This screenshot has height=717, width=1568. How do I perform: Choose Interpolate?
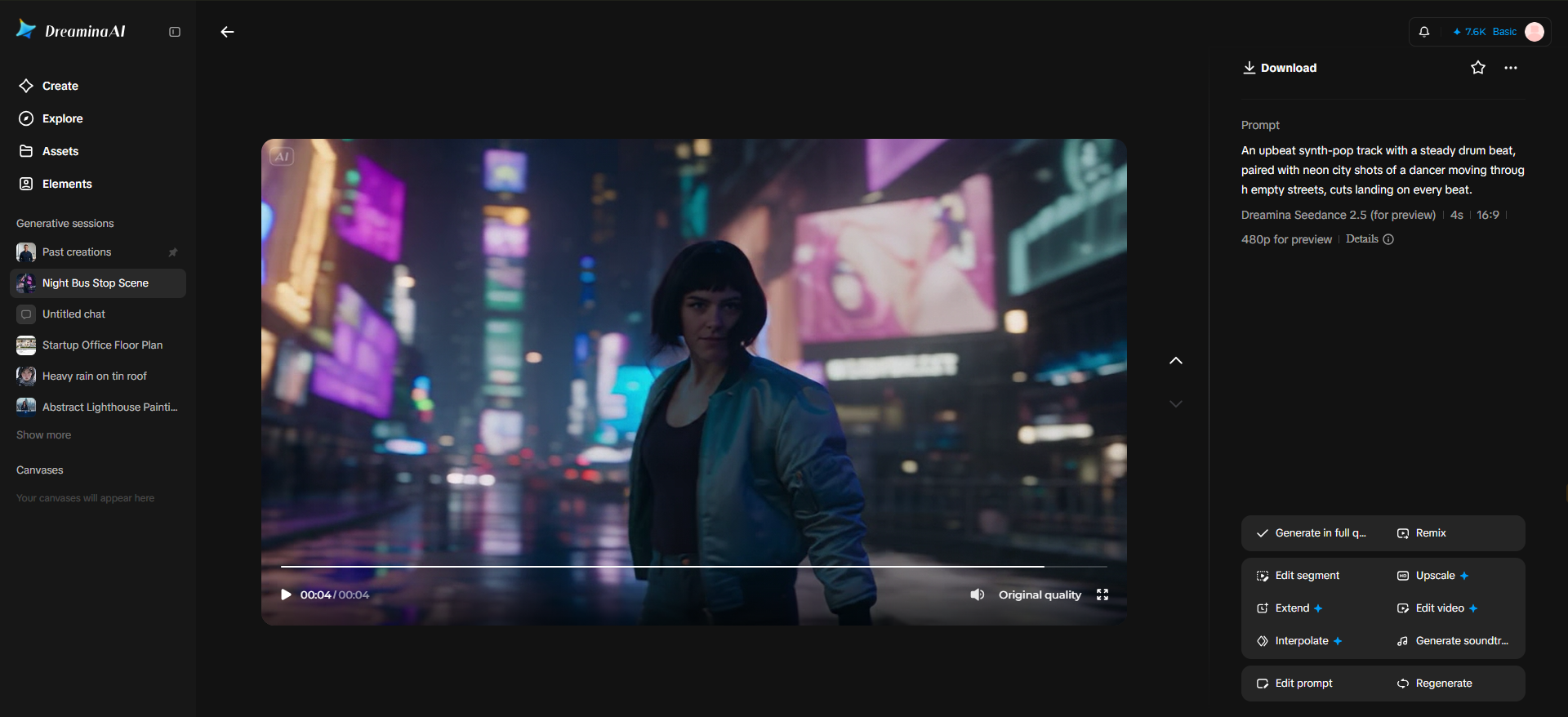click(x=1299, y=641)
